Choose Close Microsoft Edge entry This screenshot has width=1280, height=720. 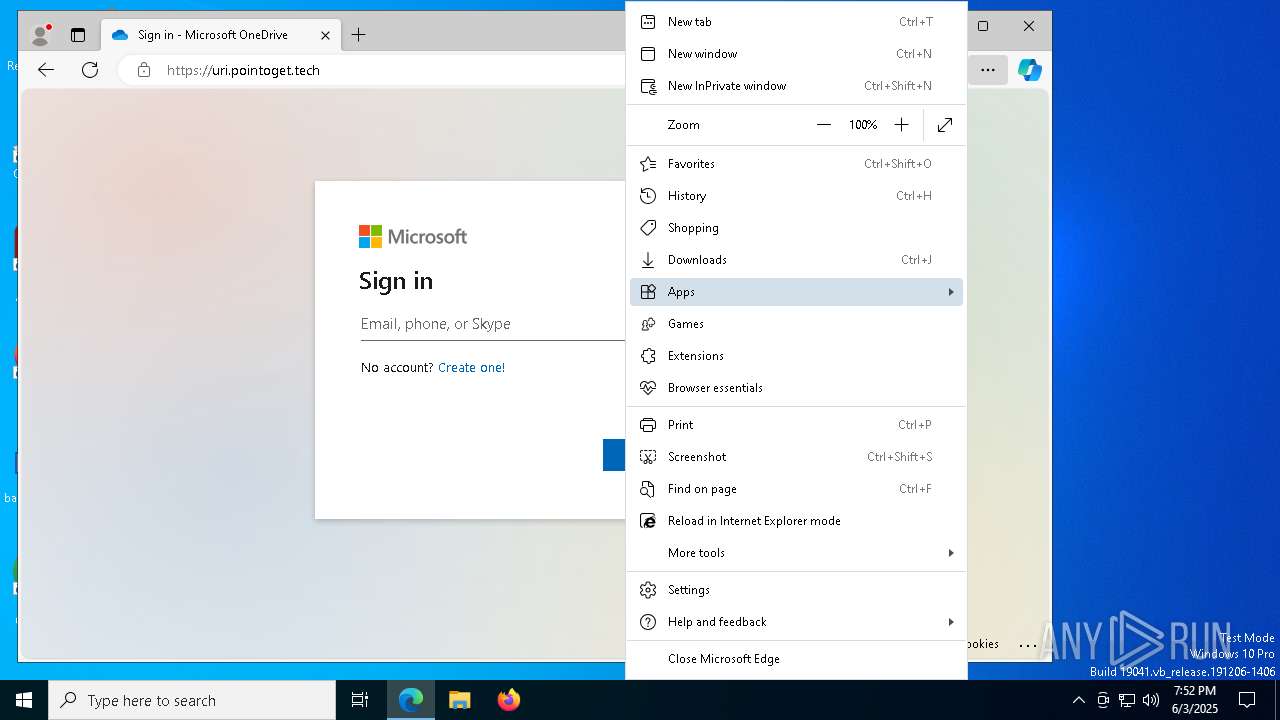tap(796, 659)
